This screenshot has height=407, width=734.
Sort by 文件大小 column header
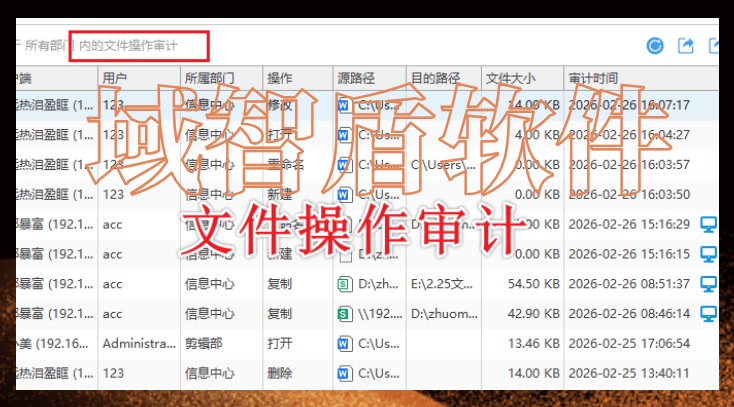point(522,78)
